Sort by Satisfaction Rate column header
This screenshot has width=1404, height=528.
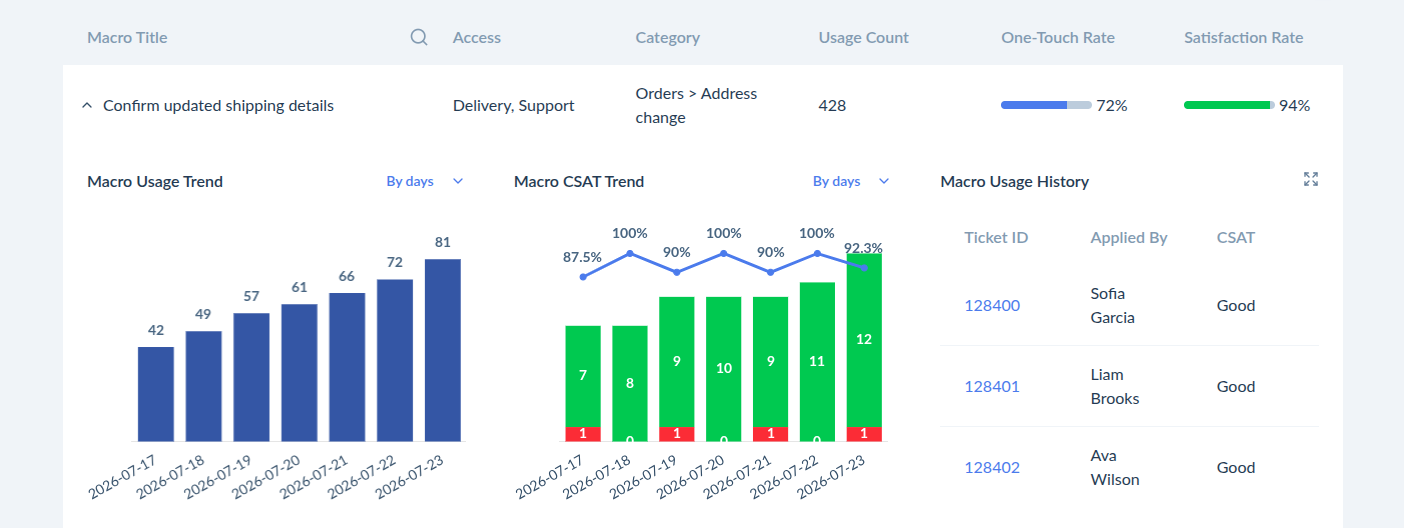click(x=1243, y=38)
